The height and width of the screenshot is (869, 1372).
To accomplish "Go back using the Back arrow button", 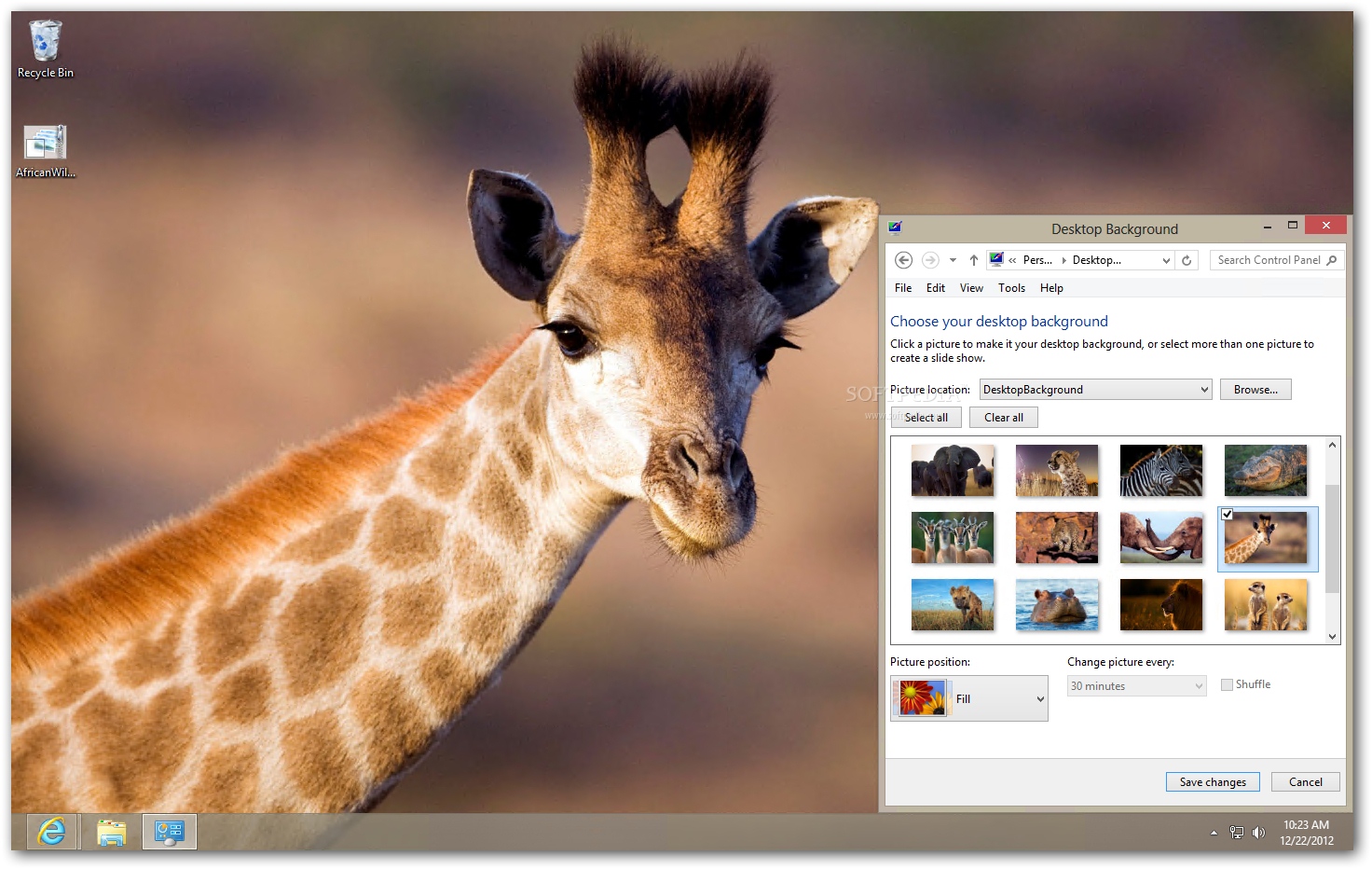I will (x=903, y=260).
